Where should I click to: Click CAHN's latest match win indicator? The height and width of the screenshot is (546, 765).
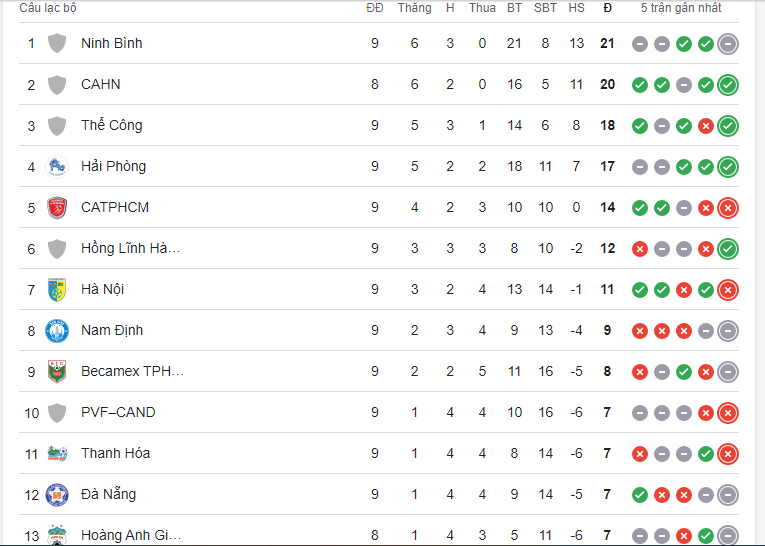point(728,85)
